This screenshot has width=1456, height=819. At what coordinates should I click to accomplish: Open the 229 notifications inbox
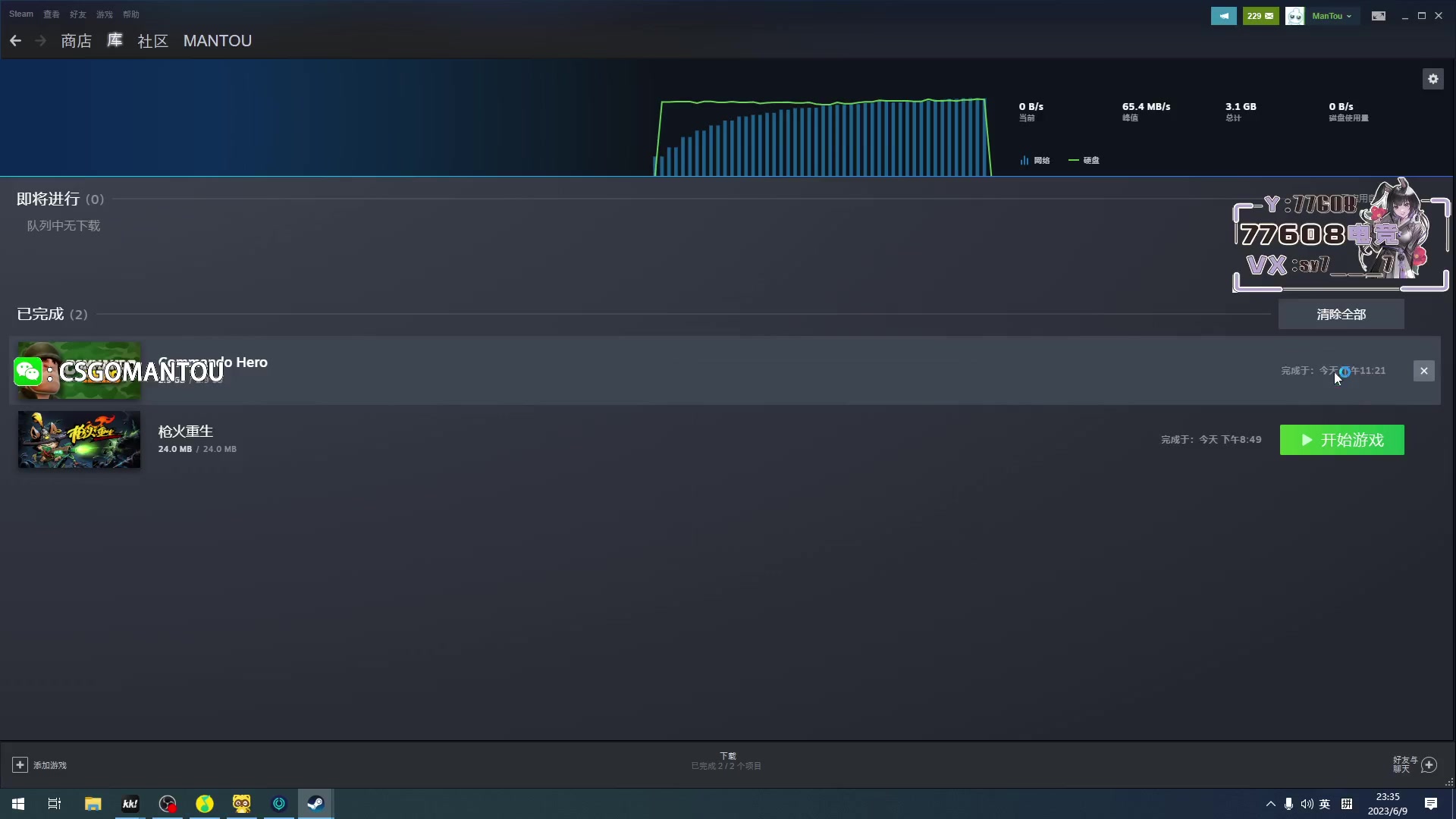coord(1260,16)
